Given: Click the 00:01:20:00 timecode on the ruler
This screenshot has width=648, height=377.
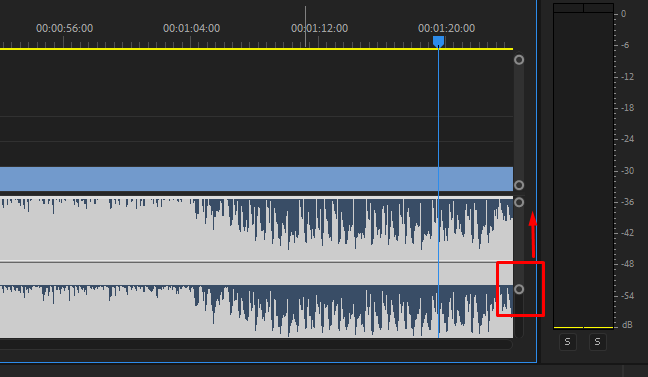Looking at the screenshot, I should point(446,28).
